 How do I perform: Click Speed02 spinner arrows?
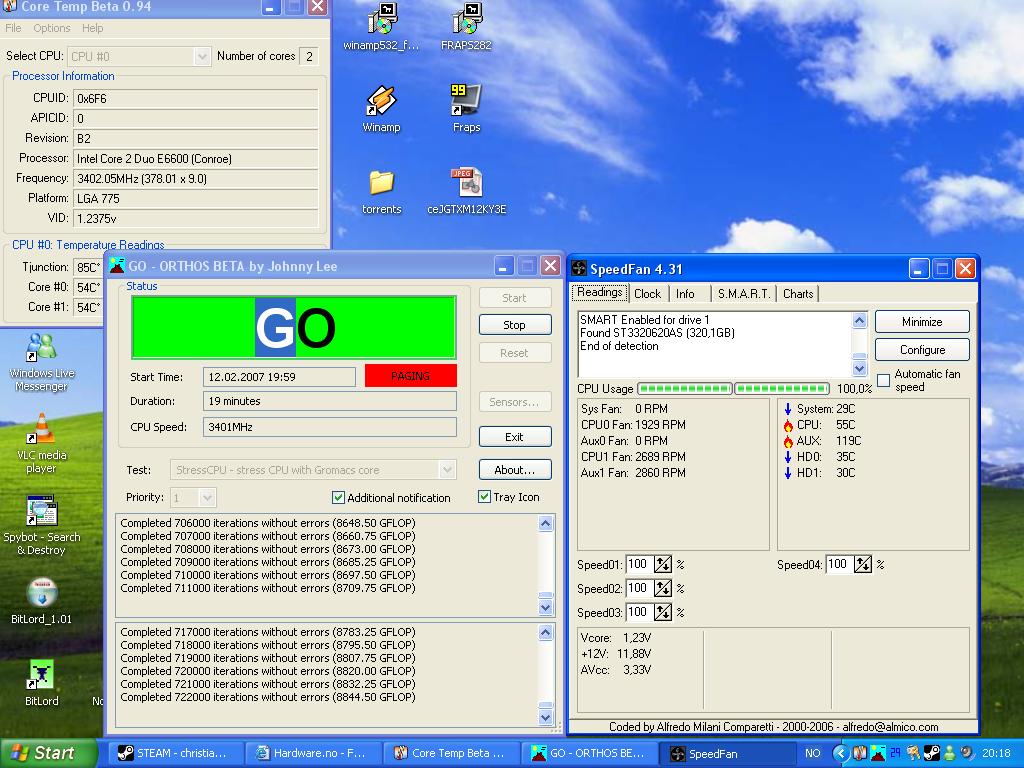pos(662,588)
